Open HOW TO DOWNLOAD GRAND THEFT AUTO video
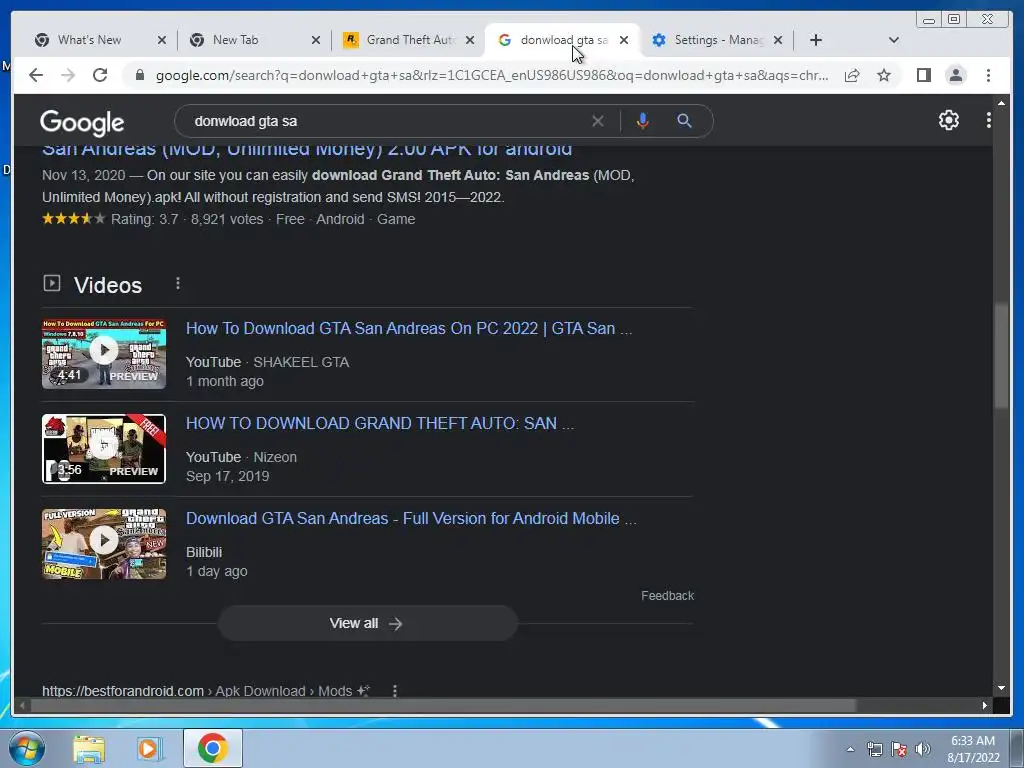 point(379,423)
